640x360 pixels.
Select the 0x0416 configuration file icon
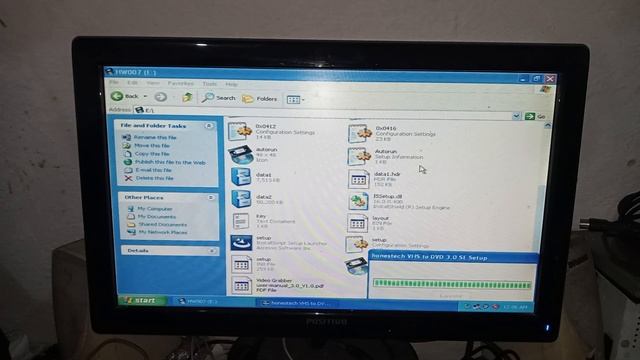point(360,133)
